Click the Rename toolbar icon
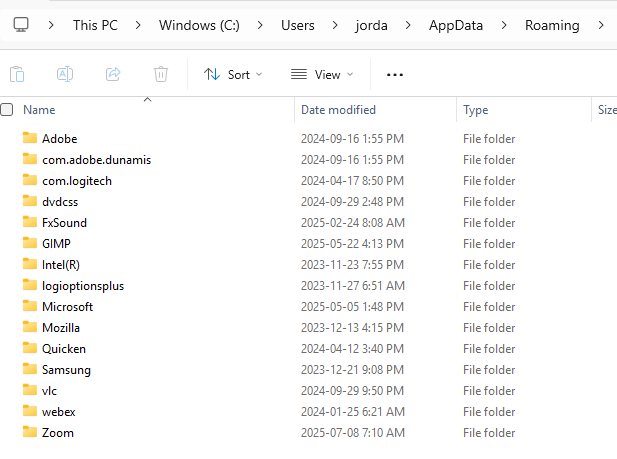Image resolution: width=617 pixels, height=459 pixels. click(x=65, y=74)
